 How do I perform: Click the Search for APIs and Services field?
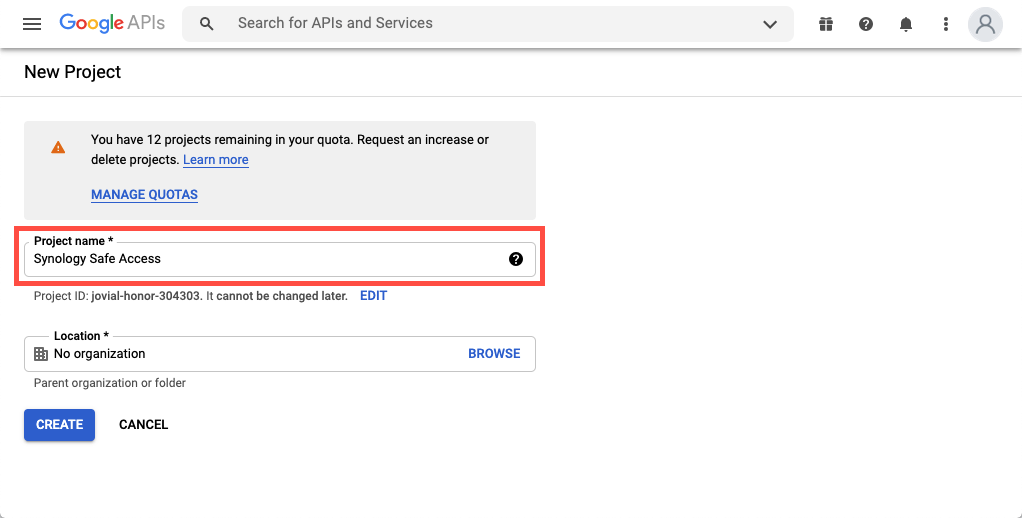488,24
